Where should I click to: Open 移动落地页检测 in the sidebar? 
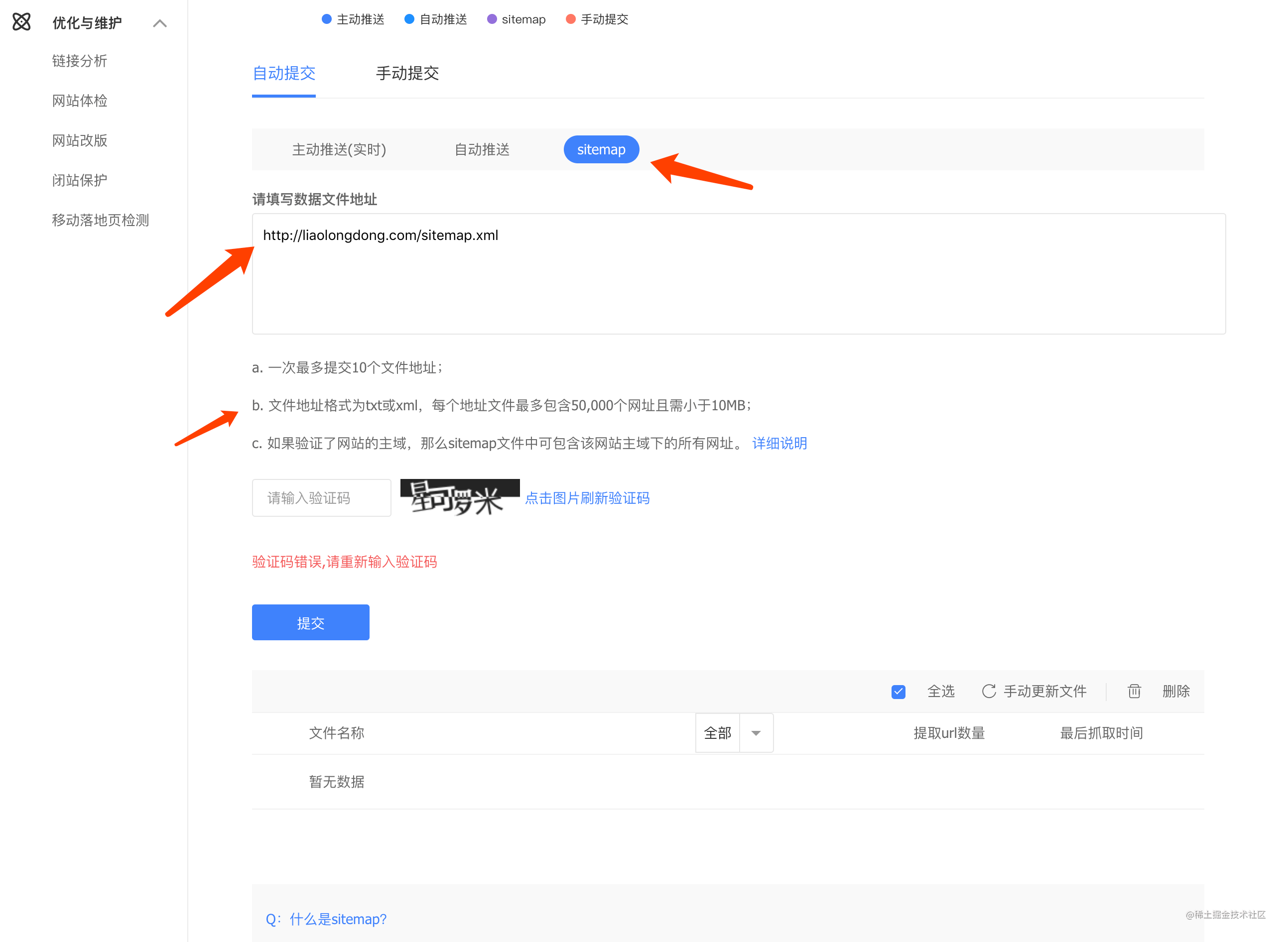click(101, 221)
